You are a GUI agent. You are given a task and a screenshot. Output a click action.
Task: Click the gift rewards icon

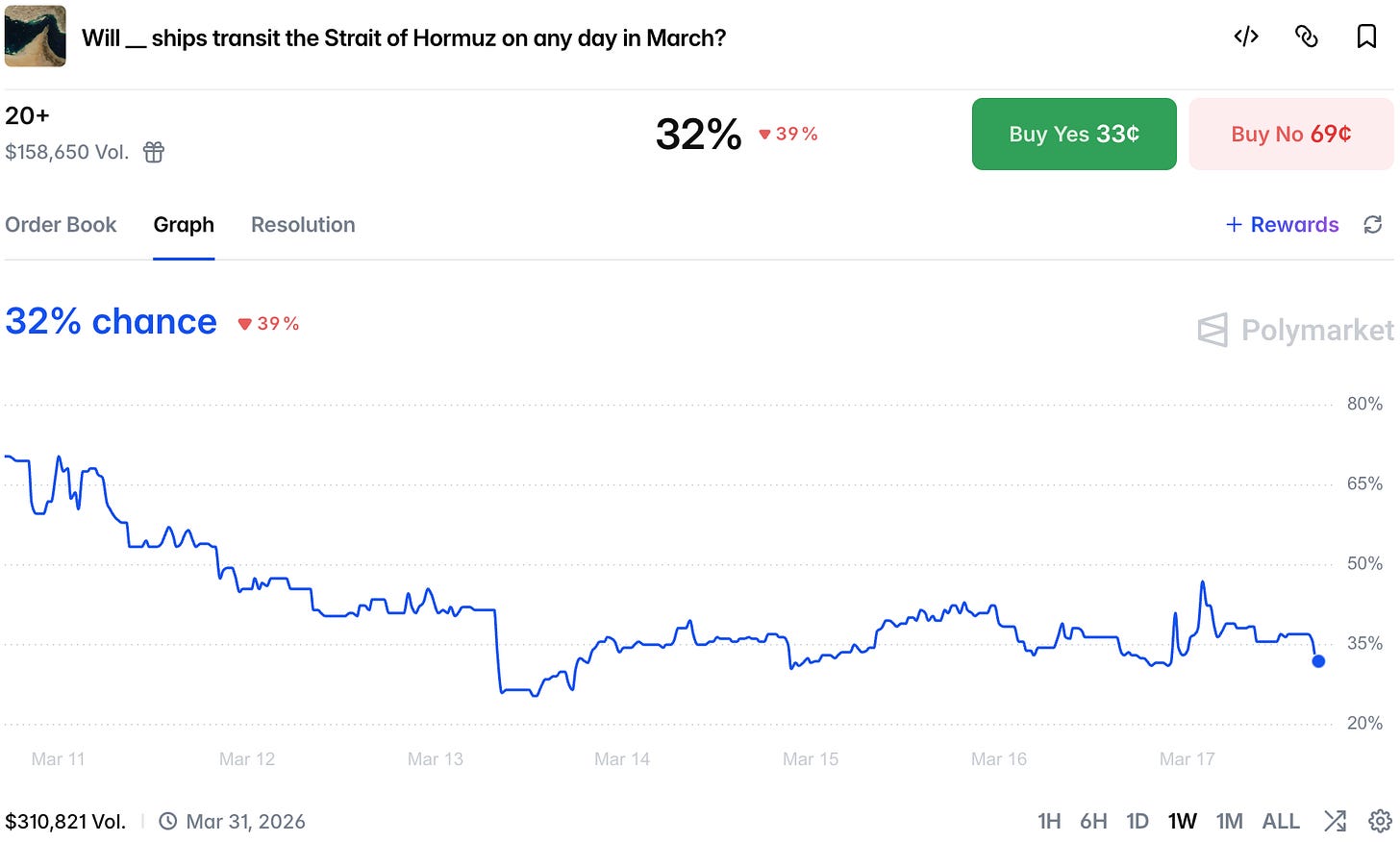click(154, 152)
